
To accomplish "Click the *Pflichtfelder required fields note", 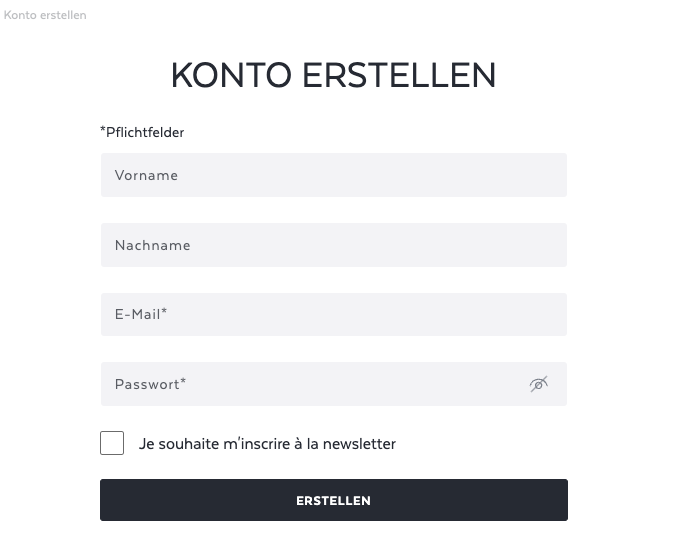I will point(142,132).
